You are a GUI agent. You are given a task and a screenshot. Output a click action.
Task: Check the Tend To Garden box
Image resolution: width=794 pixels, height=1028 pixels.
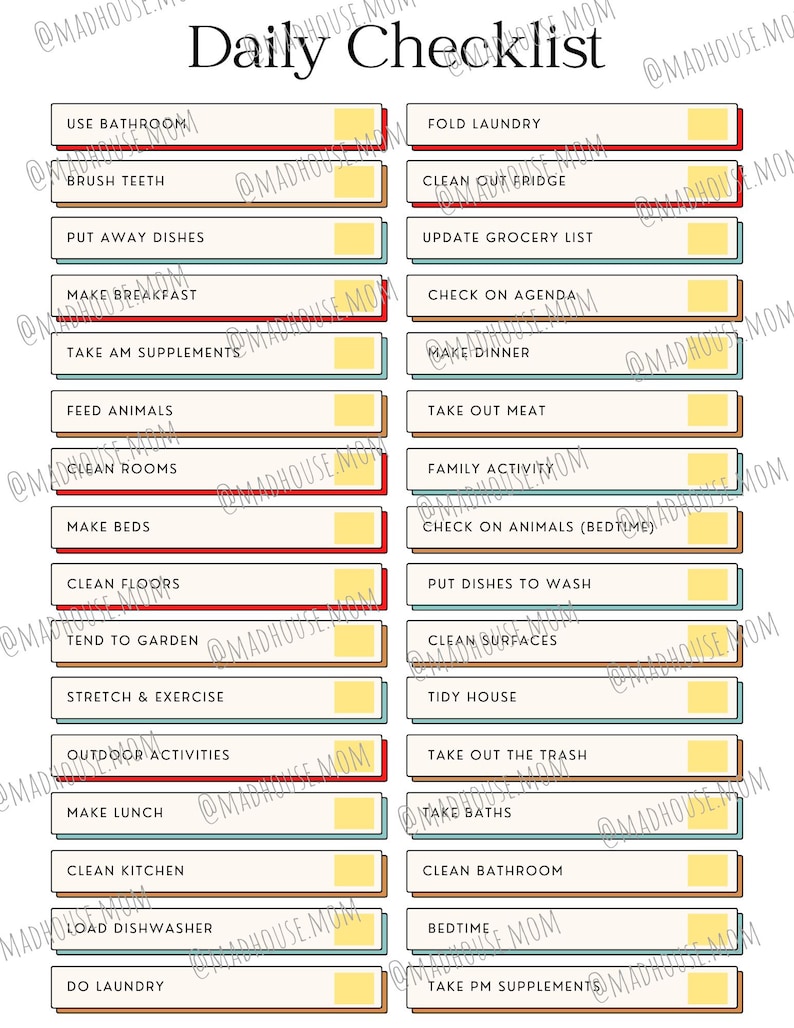[x=354, y=641]
